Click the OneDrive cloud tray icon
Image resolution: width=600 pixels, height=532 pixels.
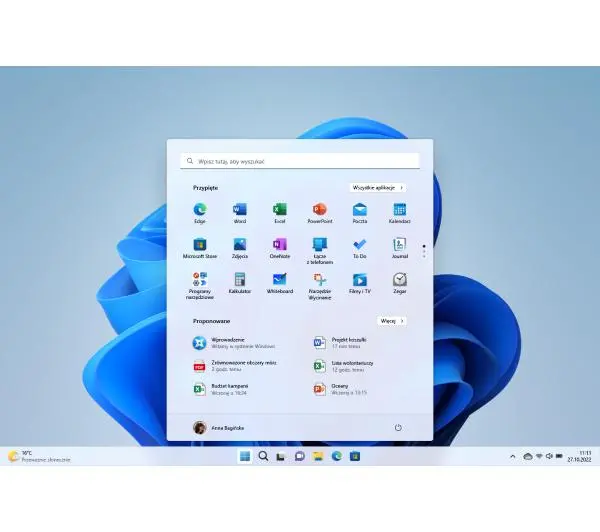pyautogui.click(x=528, y=456)
